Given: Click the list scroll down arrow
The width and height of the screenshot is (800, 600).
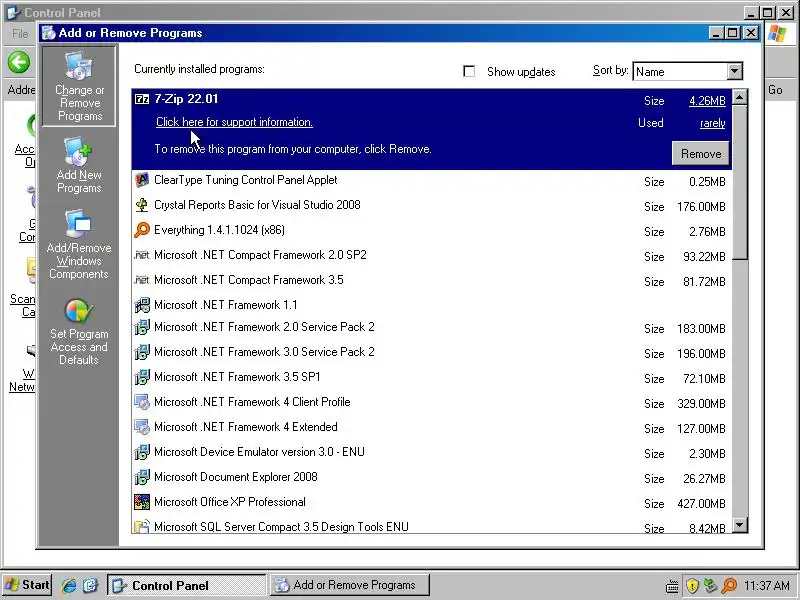Looking at the screenshot, I should click(x=740, y=524).
